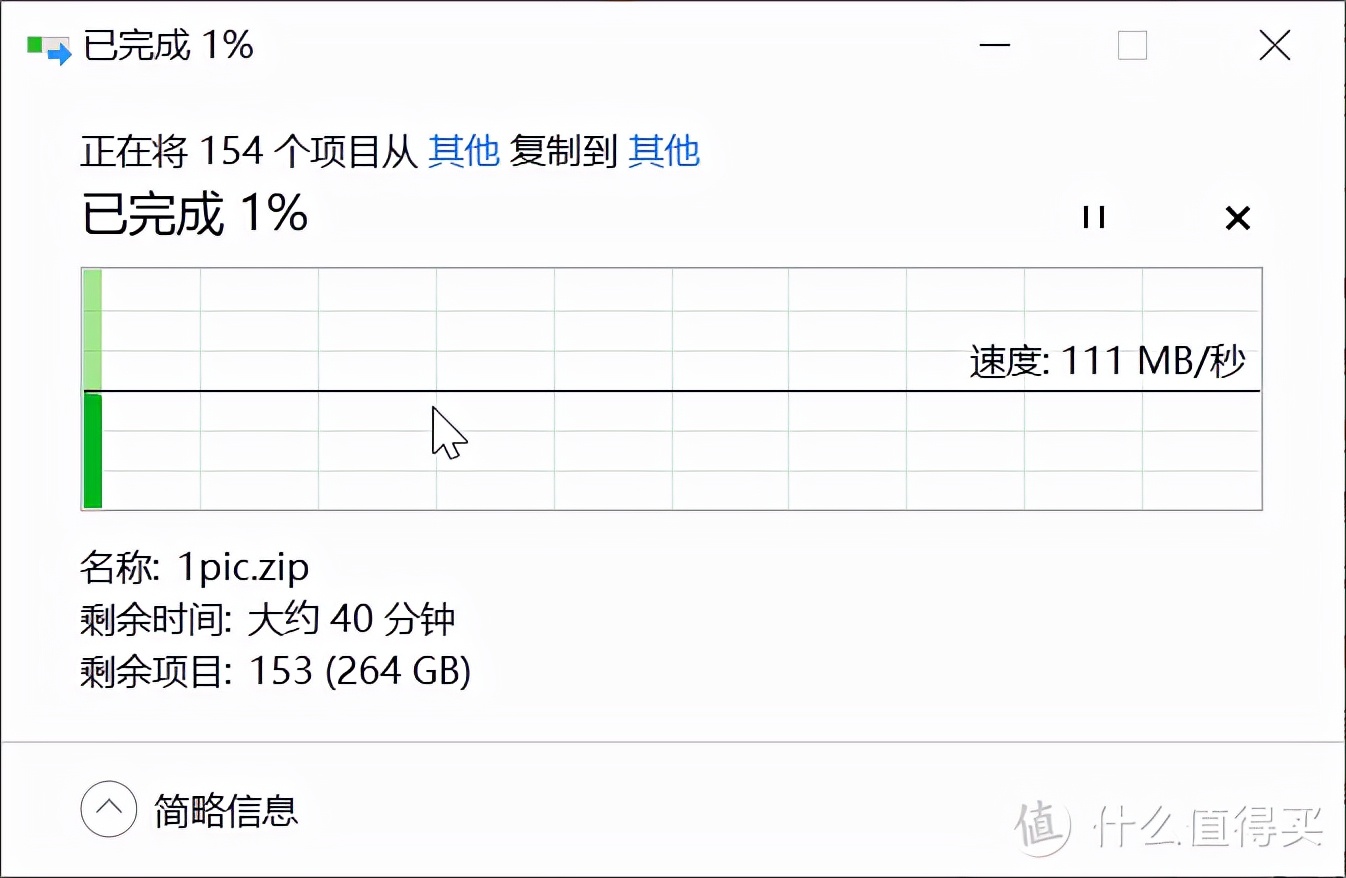Collapse details using the circled chevron
Image resolution: width=1346 pixels, height=878 pixels.
pos(108,808)
